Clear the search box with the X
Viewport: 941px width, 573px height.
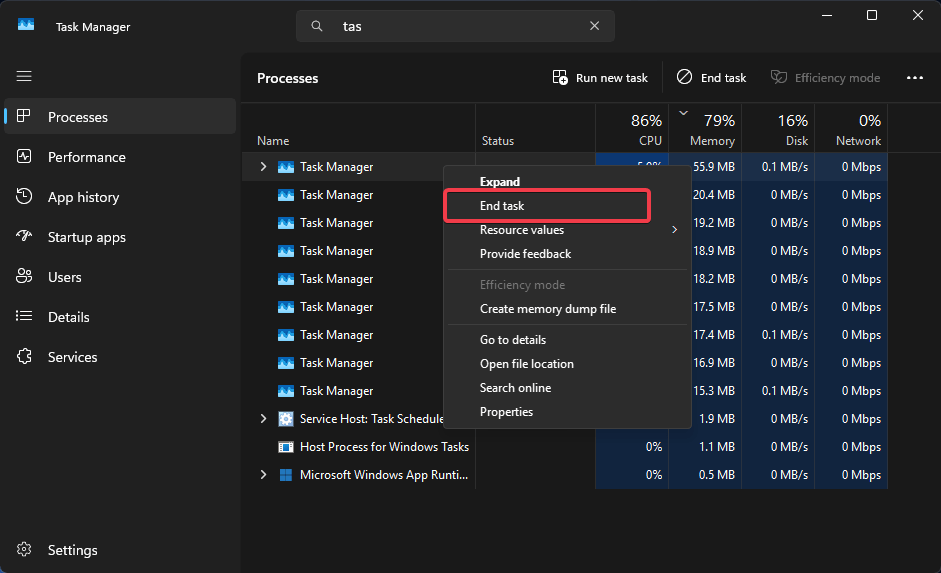pos(594,27)
